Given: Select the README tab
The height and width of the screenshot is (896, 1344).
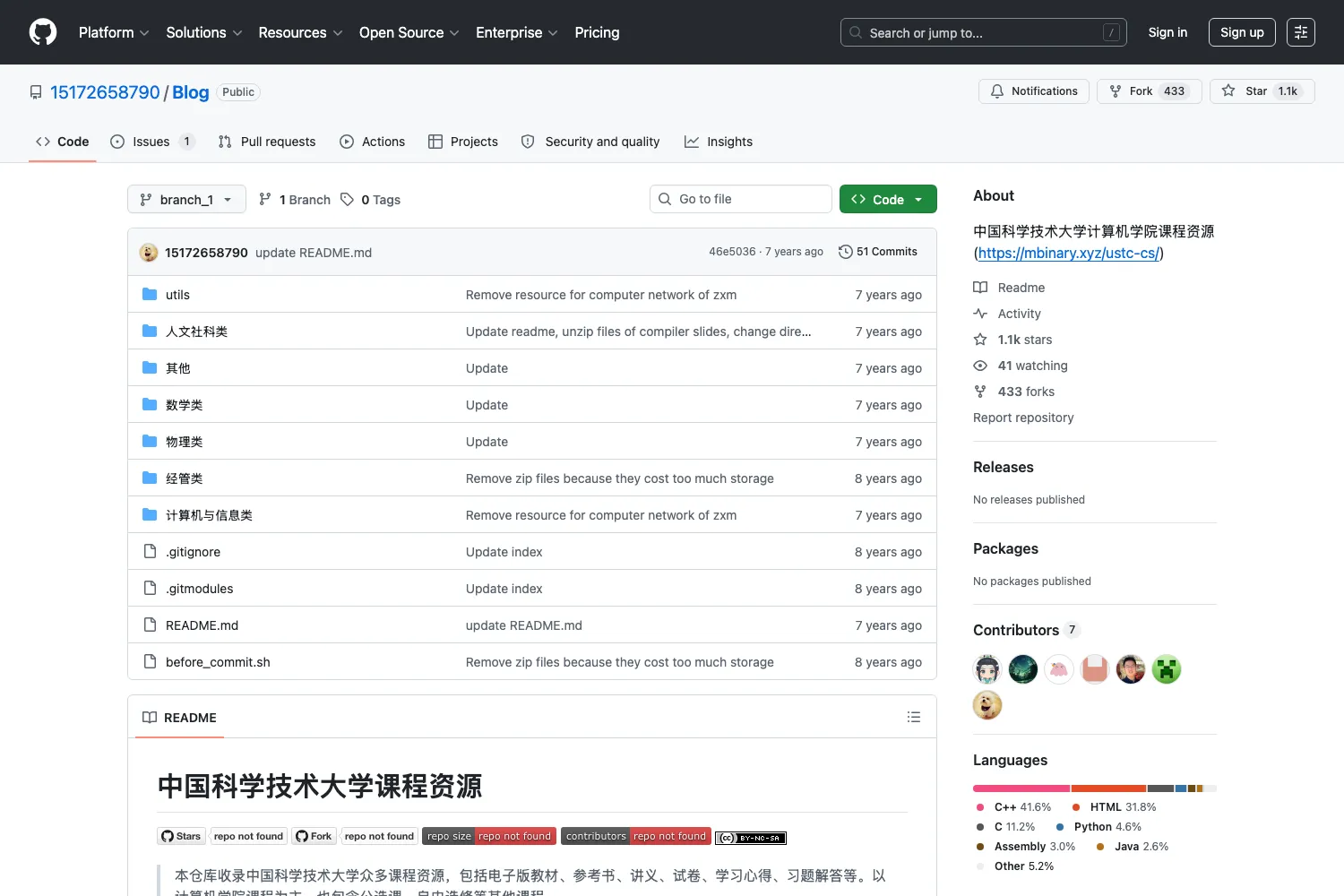Looking at the screenshot, I should click(x=179, y=718).
